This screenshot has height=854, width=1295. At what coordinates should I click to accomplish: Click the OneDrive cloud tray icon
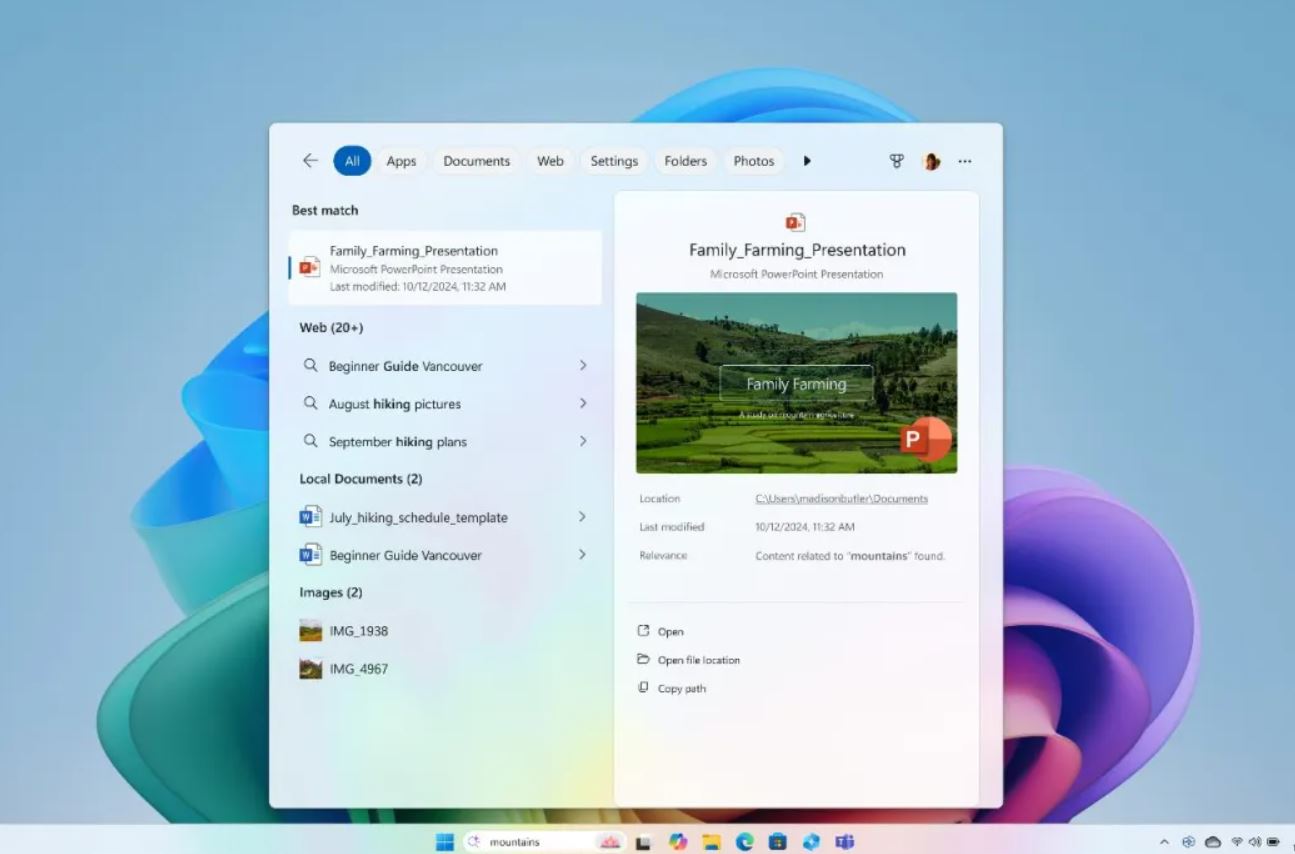click(1213, 842)
